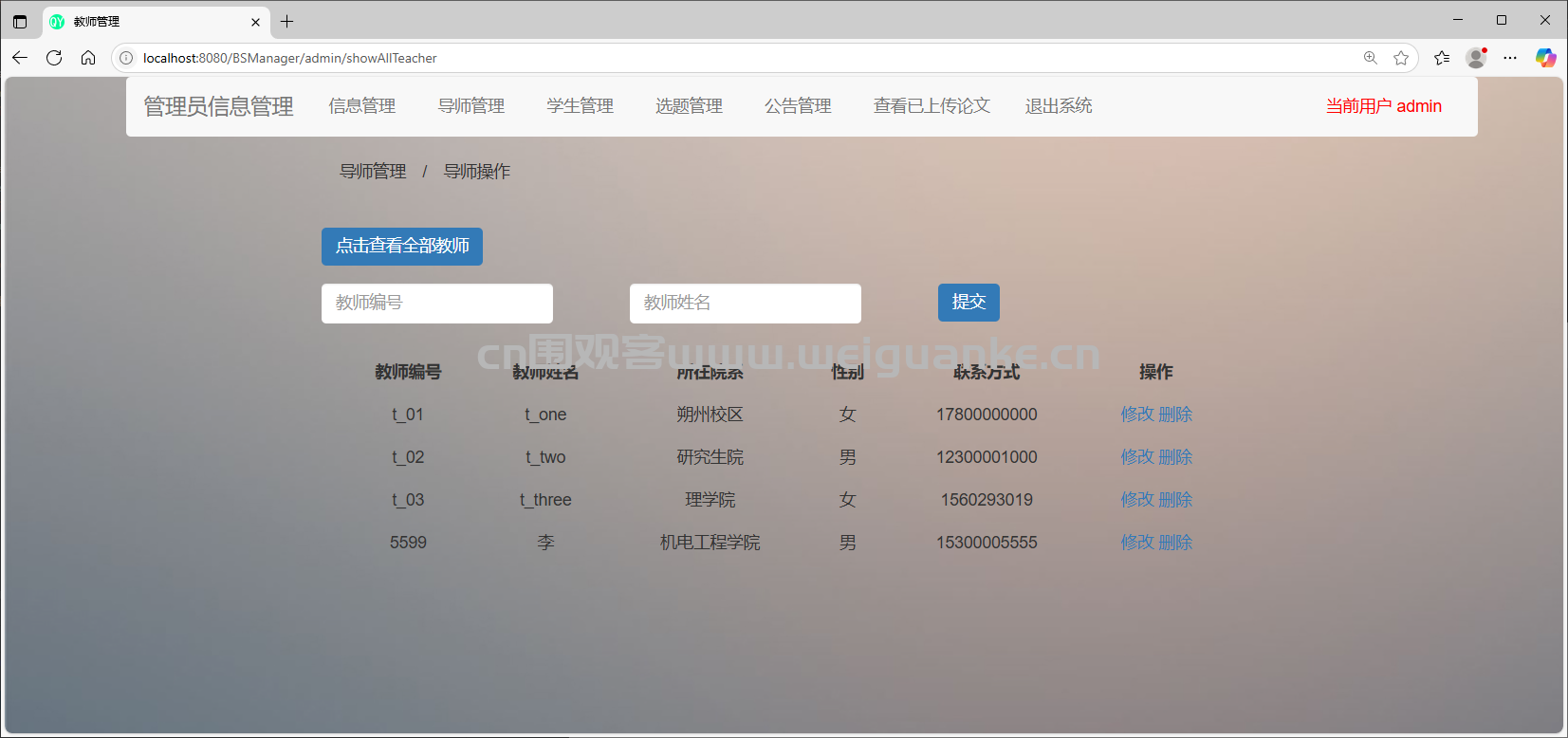The height and width of the screenshot is (738, 1568).
Task: Open the favorites list
Action: [x=1442, y=58]
